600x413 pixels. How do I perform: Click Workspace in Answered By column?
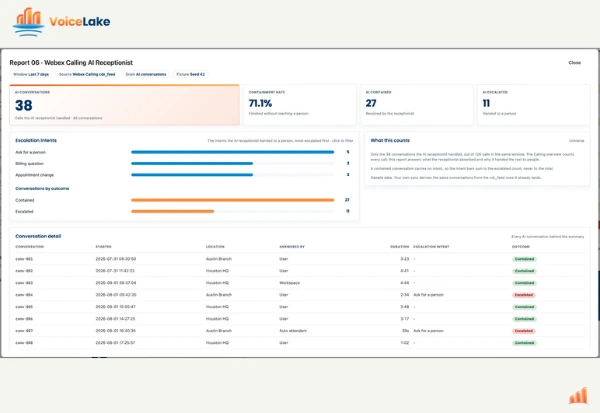point(289,283)
